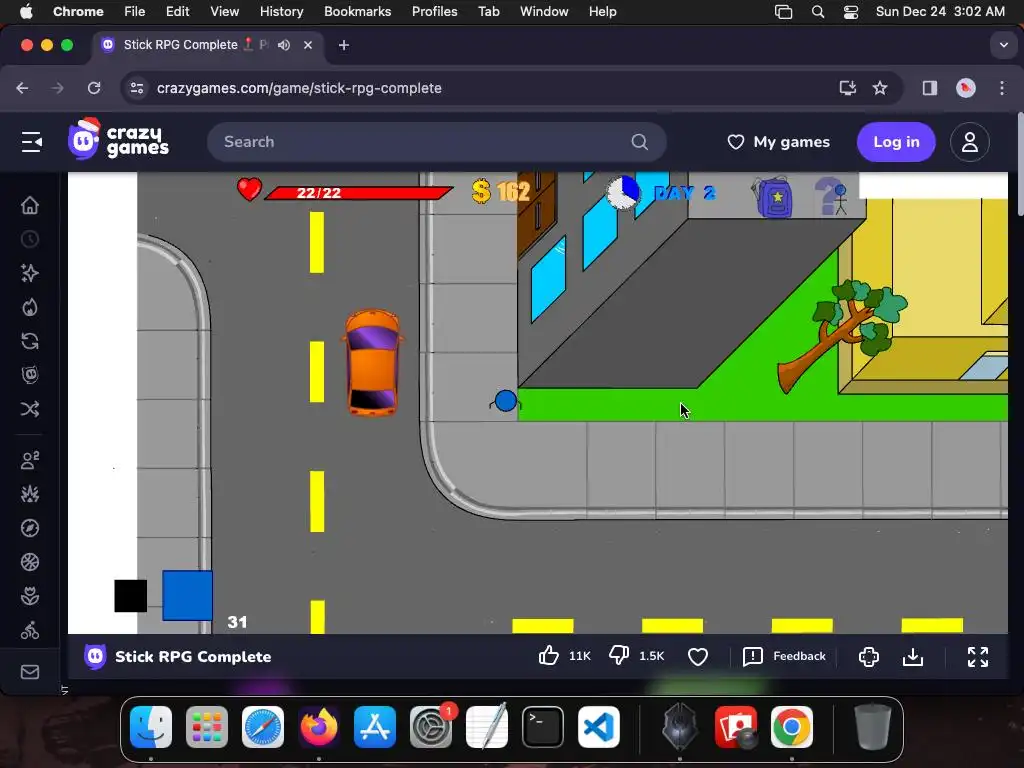Open the Chrome profile avatar

click(x=965, y=88)
